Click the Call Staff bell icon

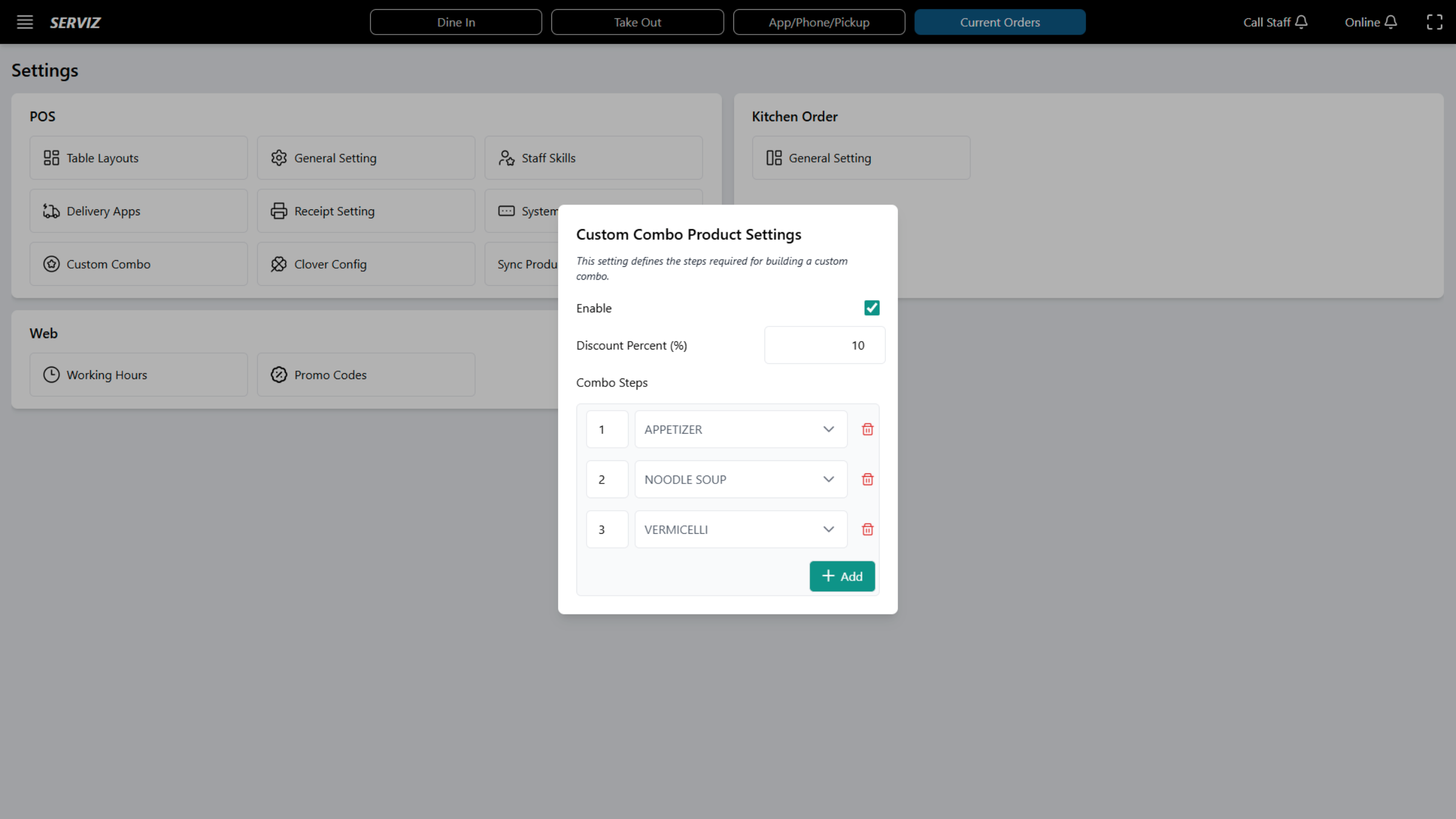tap(1301, 22)
